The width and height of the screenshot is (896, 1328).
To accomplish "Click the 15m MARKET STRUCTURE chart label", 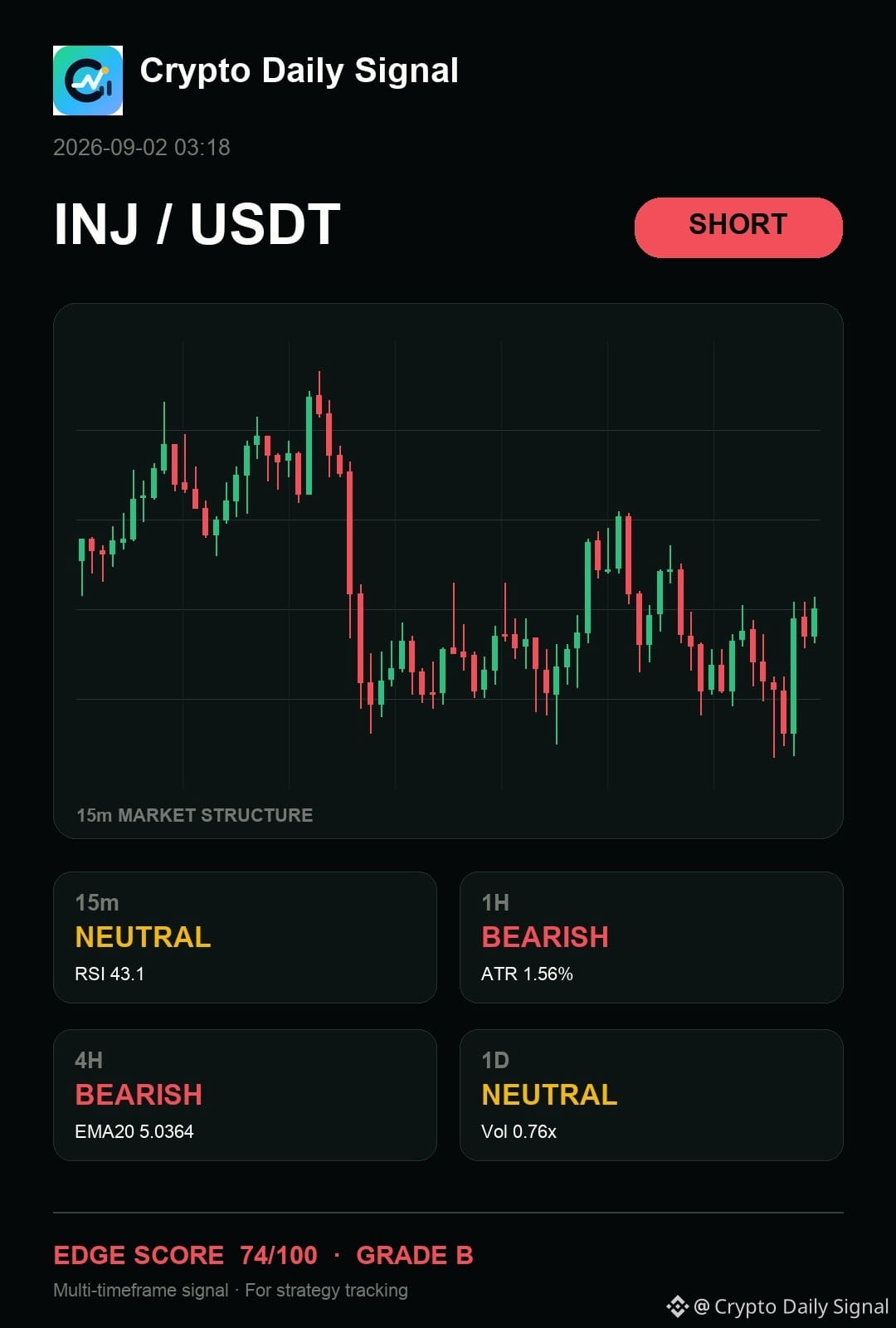I will (195, 815).
